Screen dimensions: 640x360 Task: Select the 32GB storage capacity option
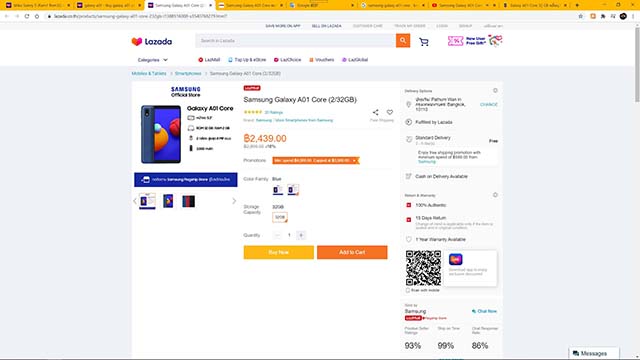pyautogui.click(x=280, y=218)
